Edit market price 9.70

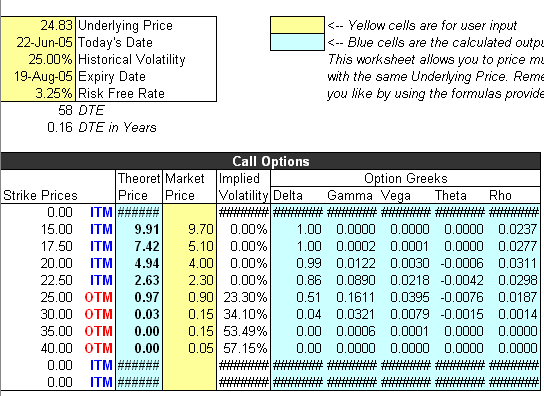pyautogui.click(x=189, y=229)
